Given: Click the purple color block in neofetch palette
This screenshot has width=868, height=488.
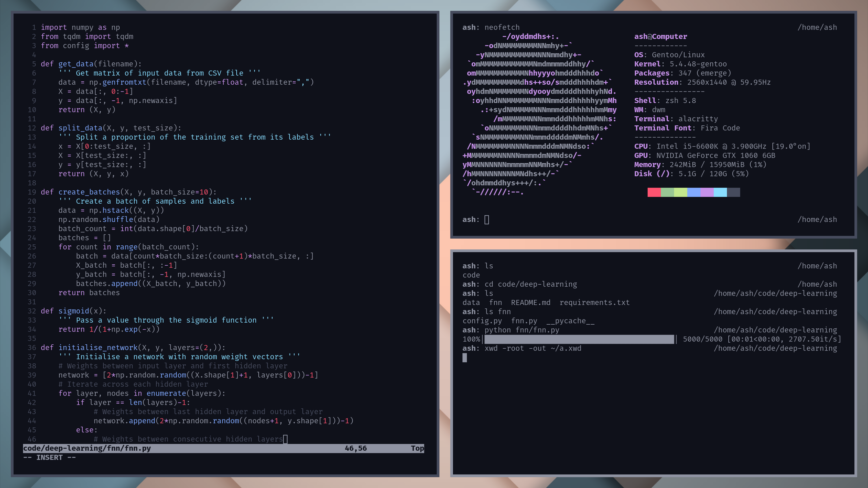Looking at the screenshot, I should [707, 192].
